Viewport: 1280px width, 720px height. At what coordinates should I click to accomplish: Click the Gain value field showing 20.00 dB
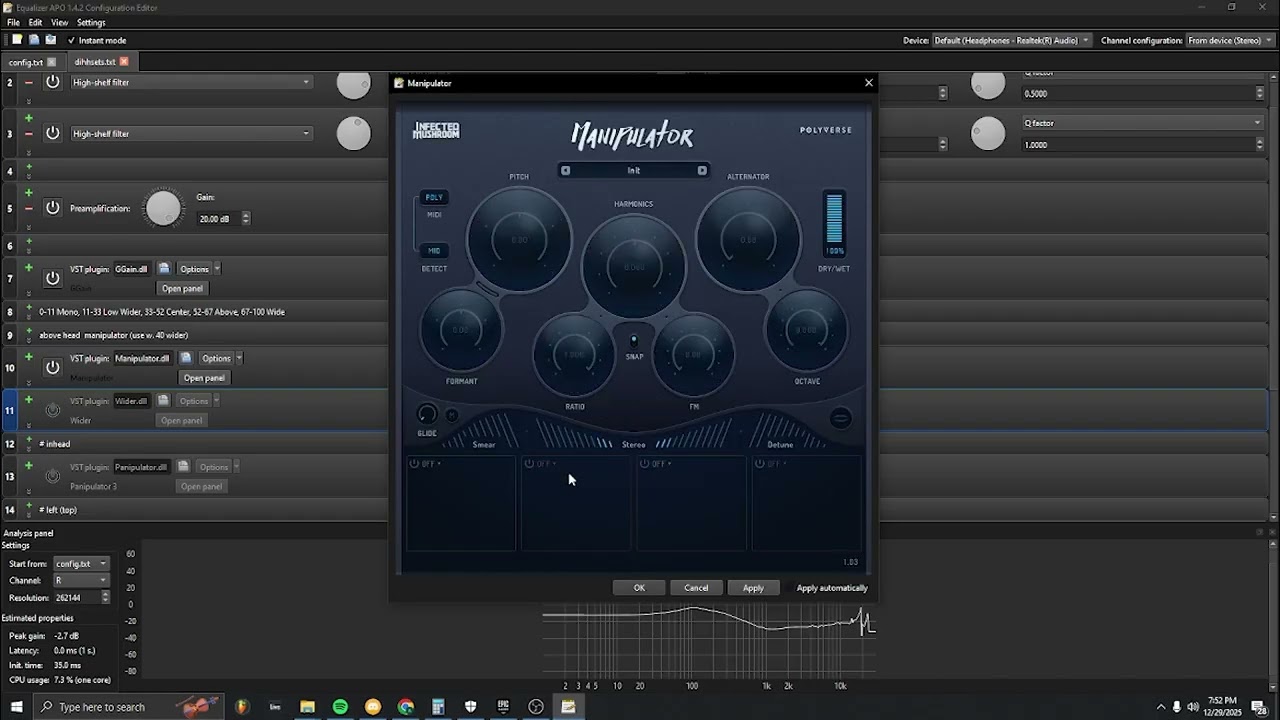tap(219, 219)
